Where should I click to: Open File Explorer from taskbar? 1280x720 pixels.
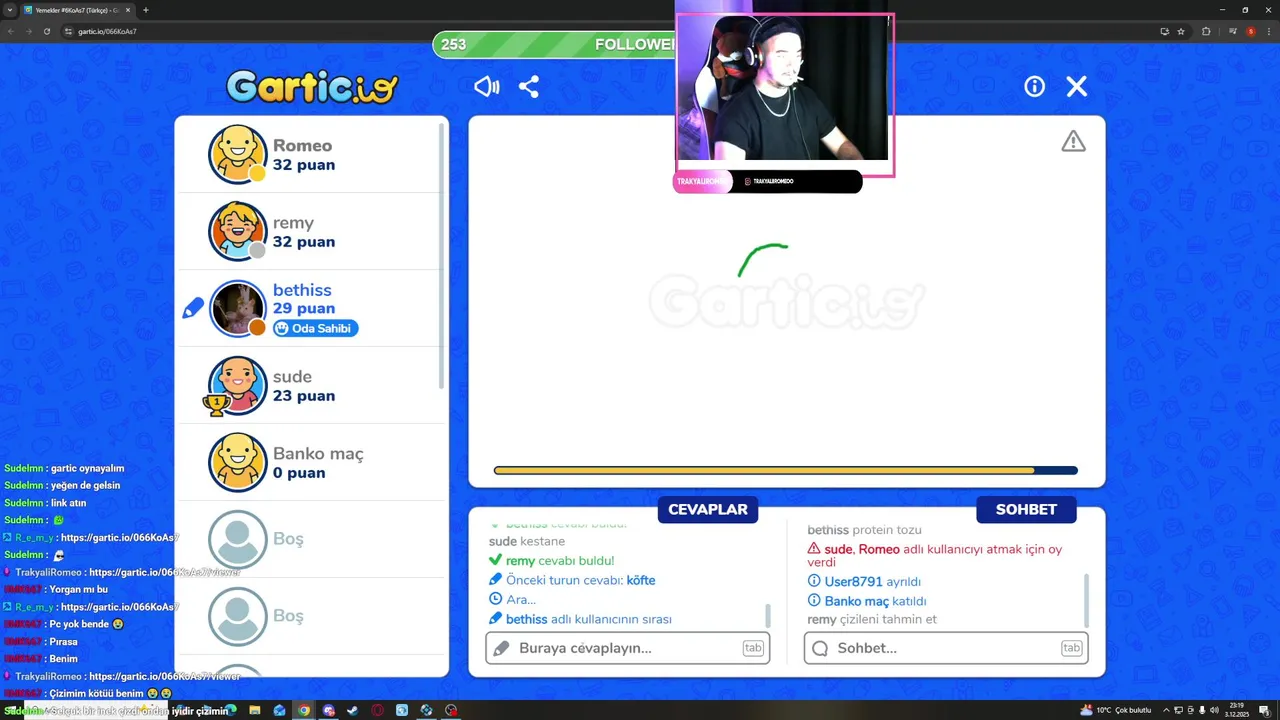(x=255, y=710)
